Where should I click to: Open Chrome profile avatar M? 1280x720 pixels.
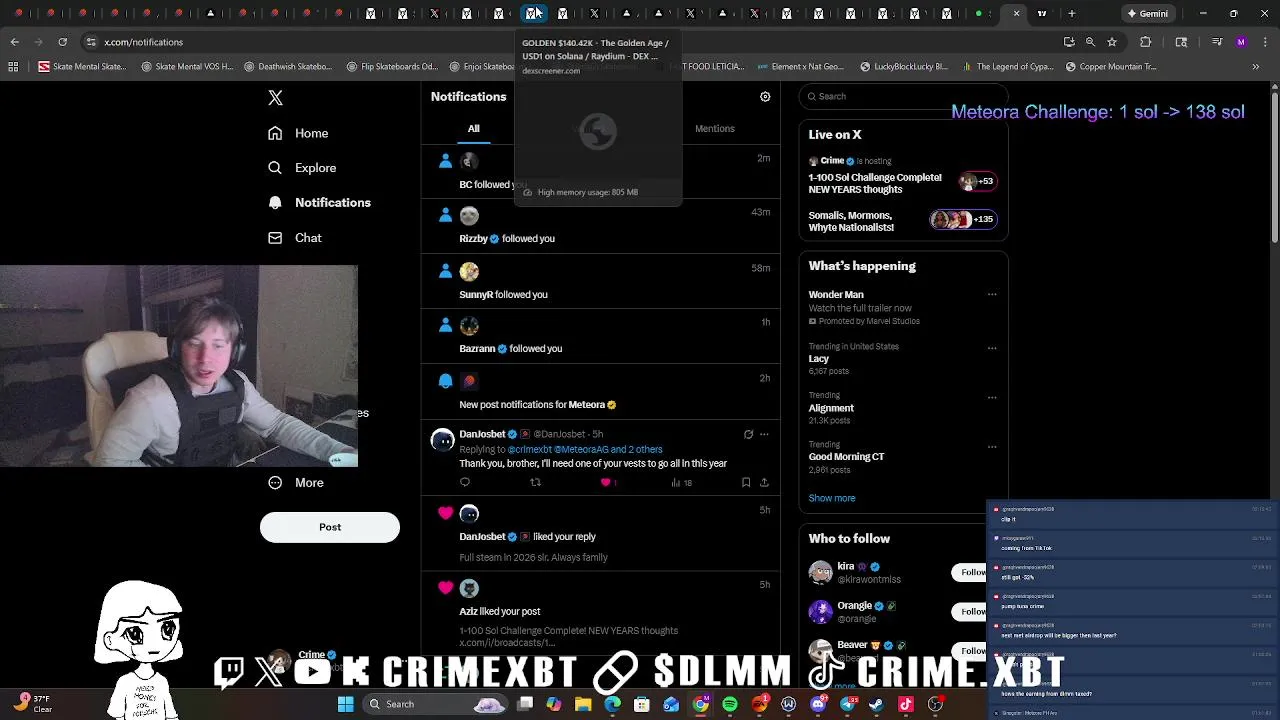[x=1241, y=42]
